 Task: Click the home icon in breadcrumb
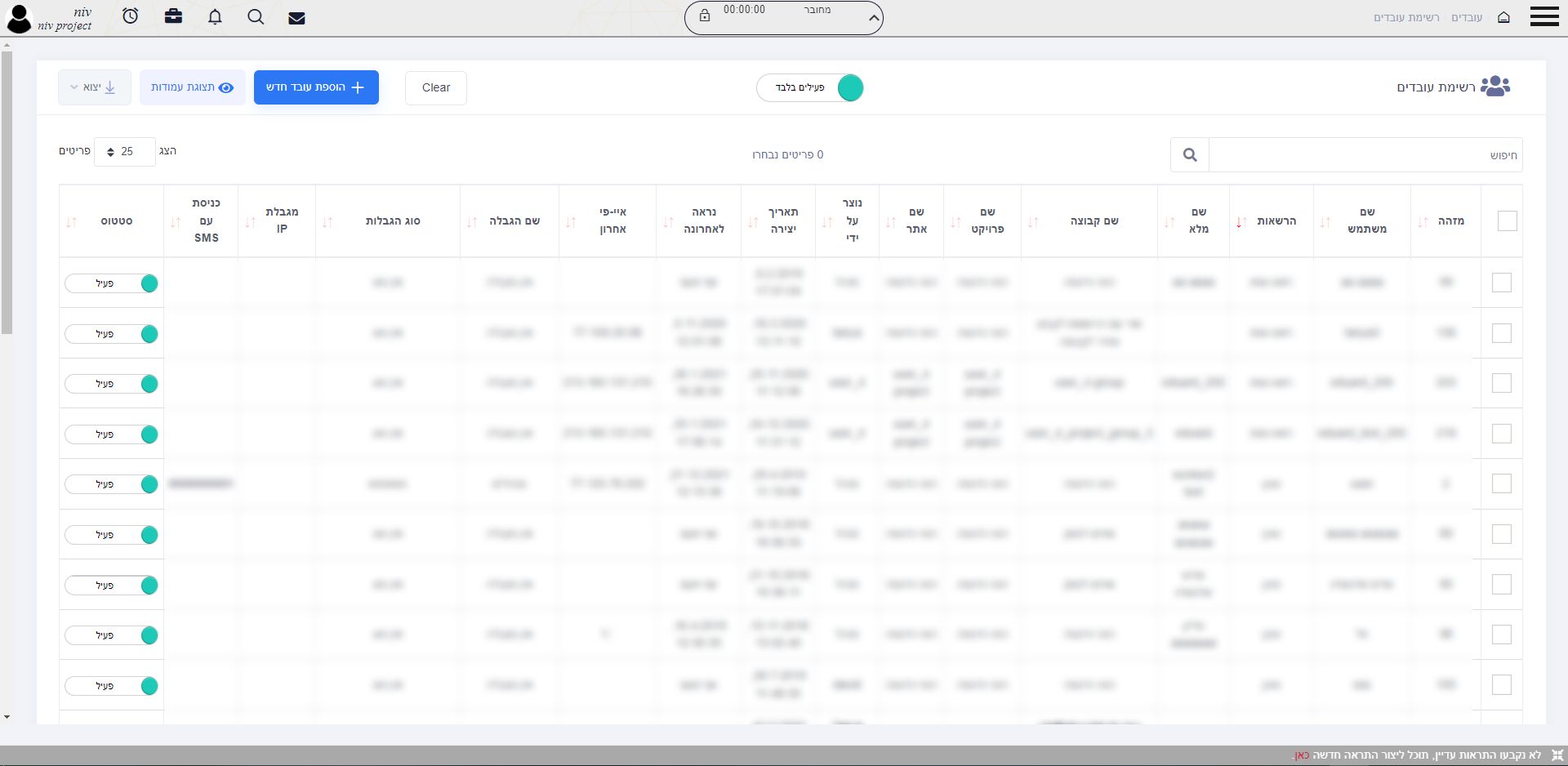[1503, 17]
